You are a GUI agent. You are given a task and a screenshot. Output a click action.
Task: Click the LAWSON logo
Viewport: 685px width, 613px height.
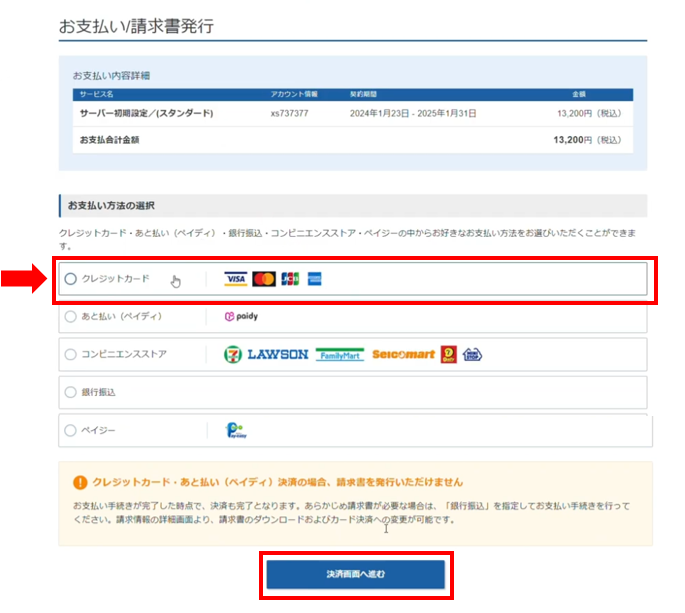tap(278, 354)
